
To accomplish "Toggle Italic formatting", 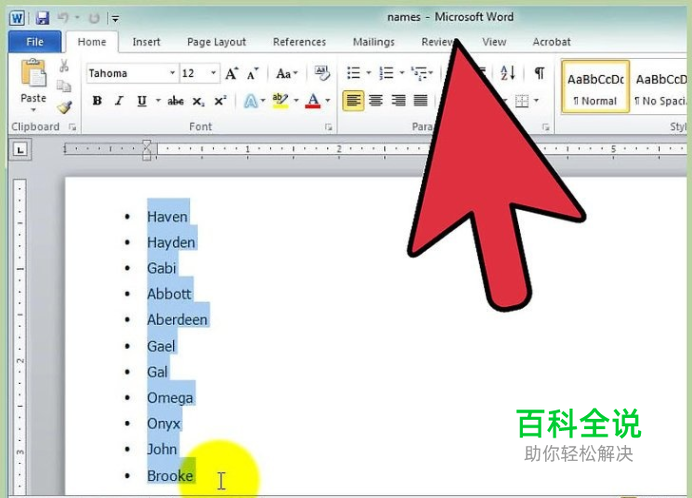I will (x=119, y=101).
